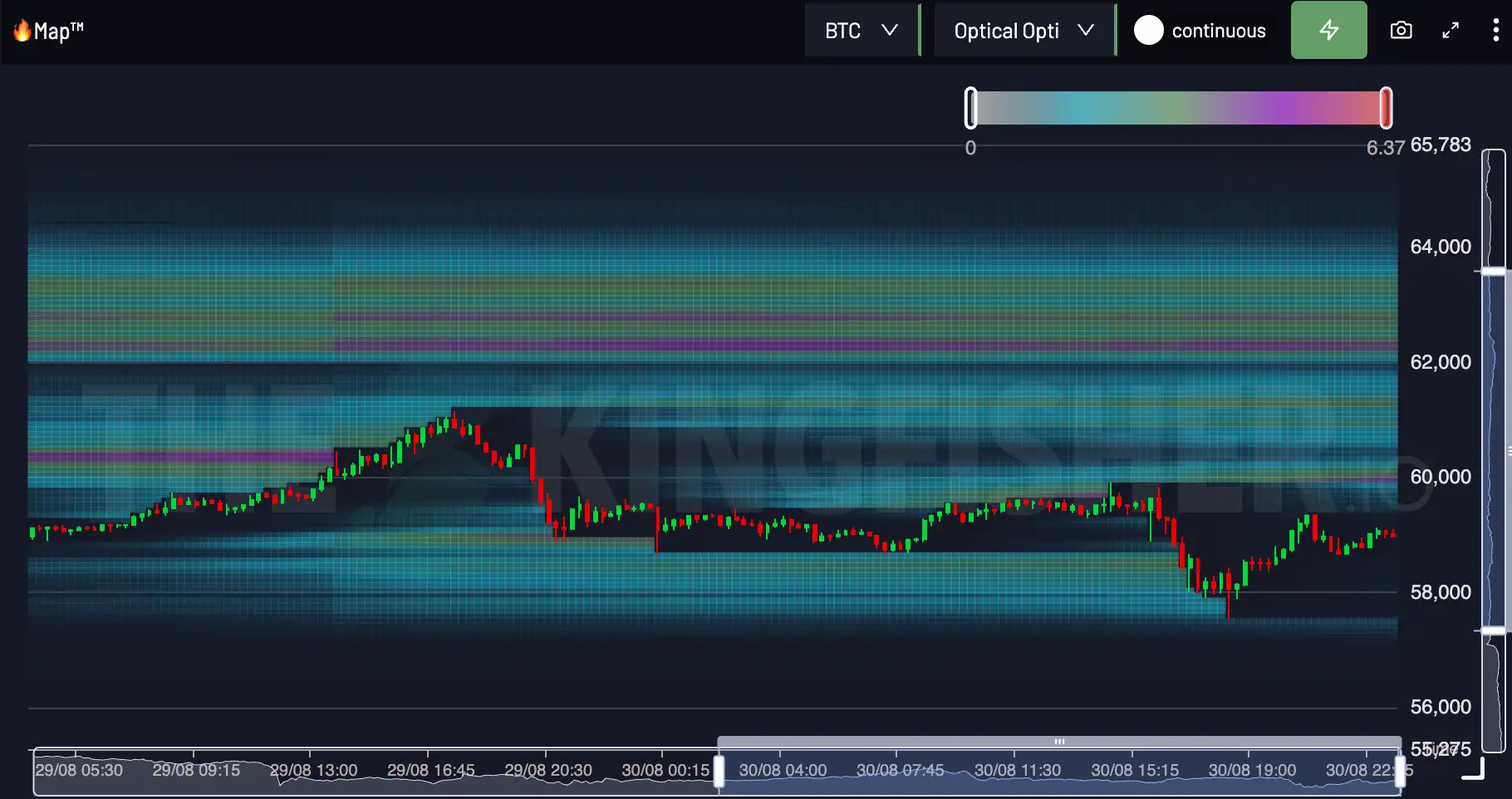Click the timeline range selector at the bottom

pyautogui.click(x=1058, y=741)
